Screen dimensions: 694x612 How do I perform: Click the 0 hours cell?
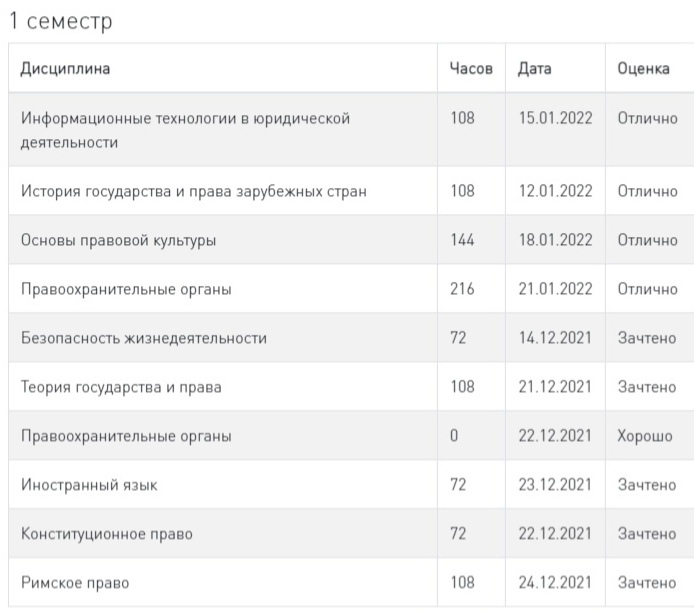[x=455, y=436]
